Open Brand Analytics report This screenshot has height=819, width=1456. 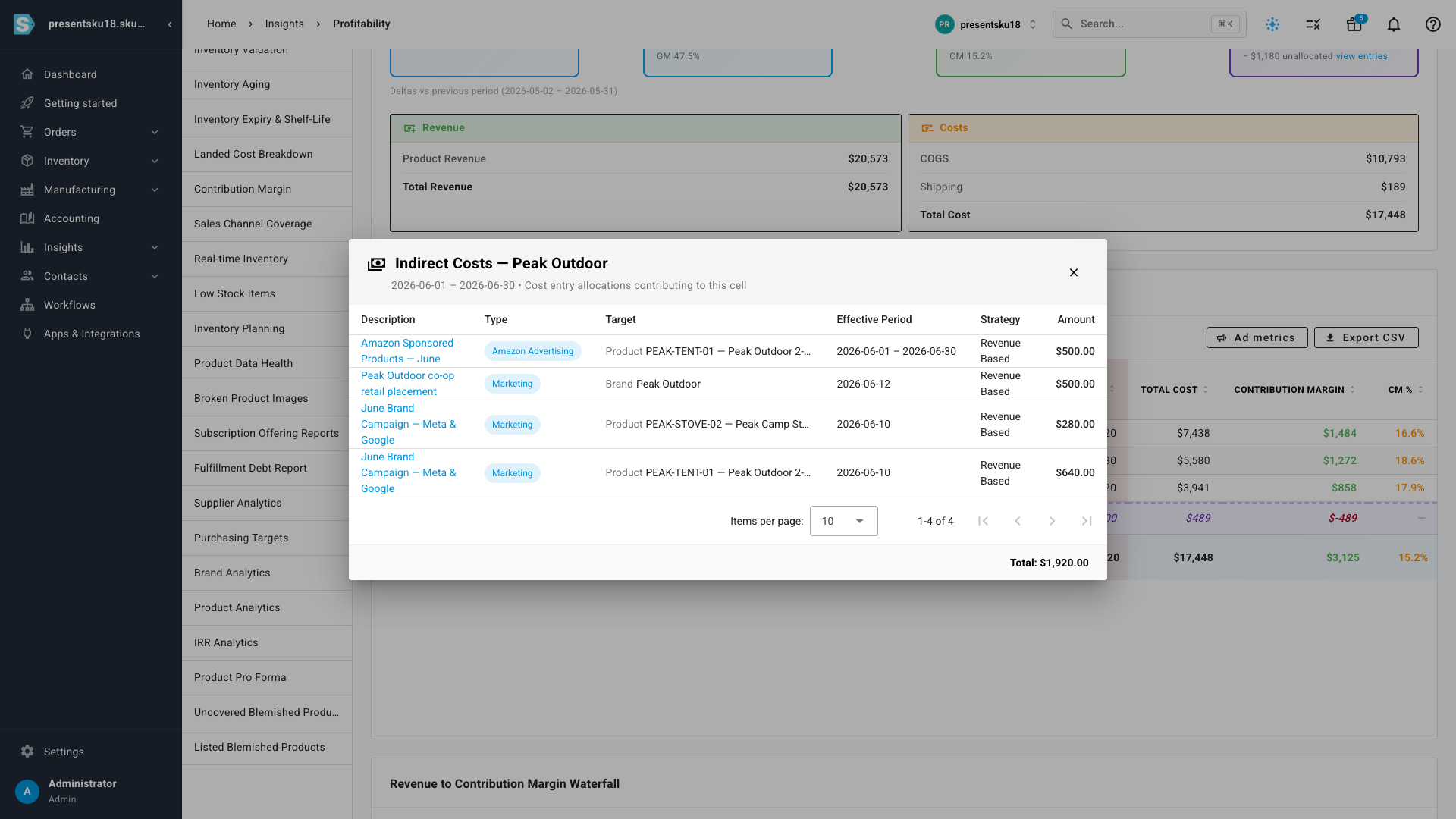[267, 573]
